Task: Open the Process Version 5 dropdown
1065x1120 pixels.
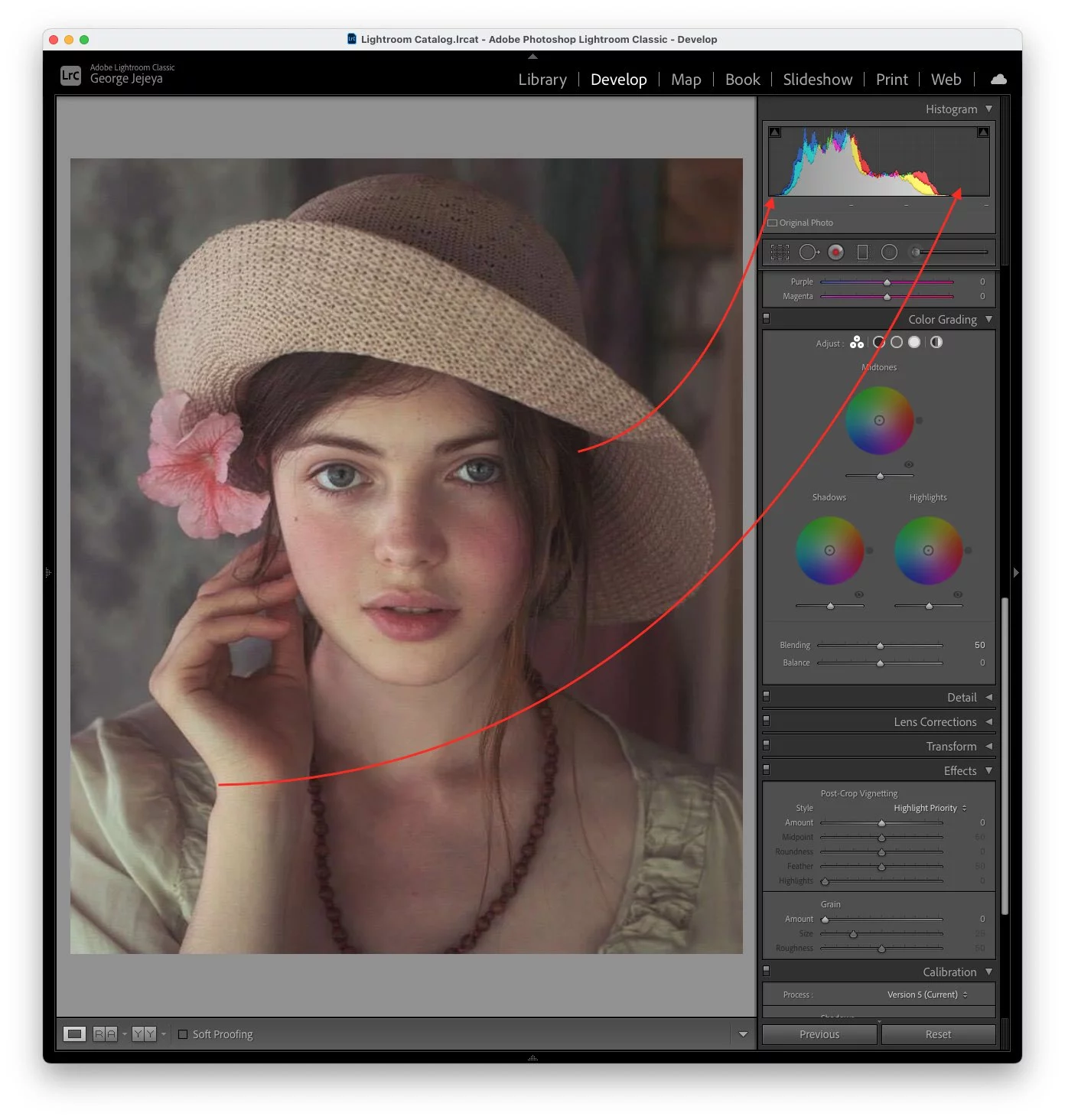Action: [x=927, y=995]
